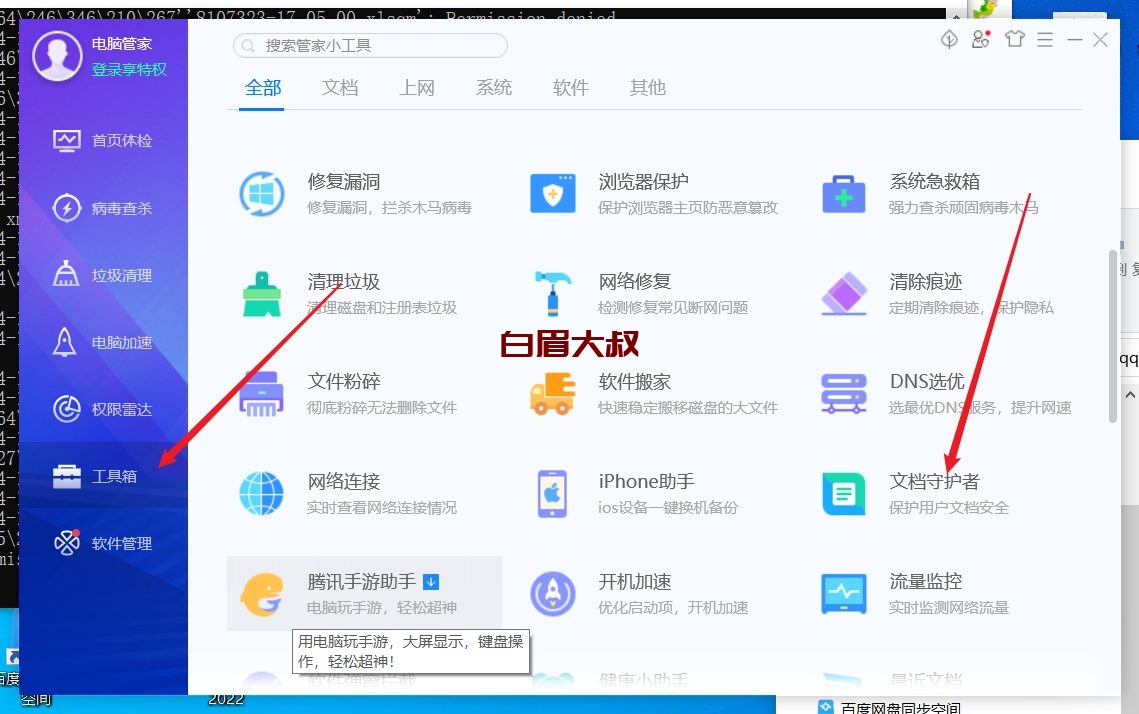The width and height of the screenshot is (1139, 714).
Task: Click the 网络修复 title text
Action: pyautogui.click(x=635, y=281)
